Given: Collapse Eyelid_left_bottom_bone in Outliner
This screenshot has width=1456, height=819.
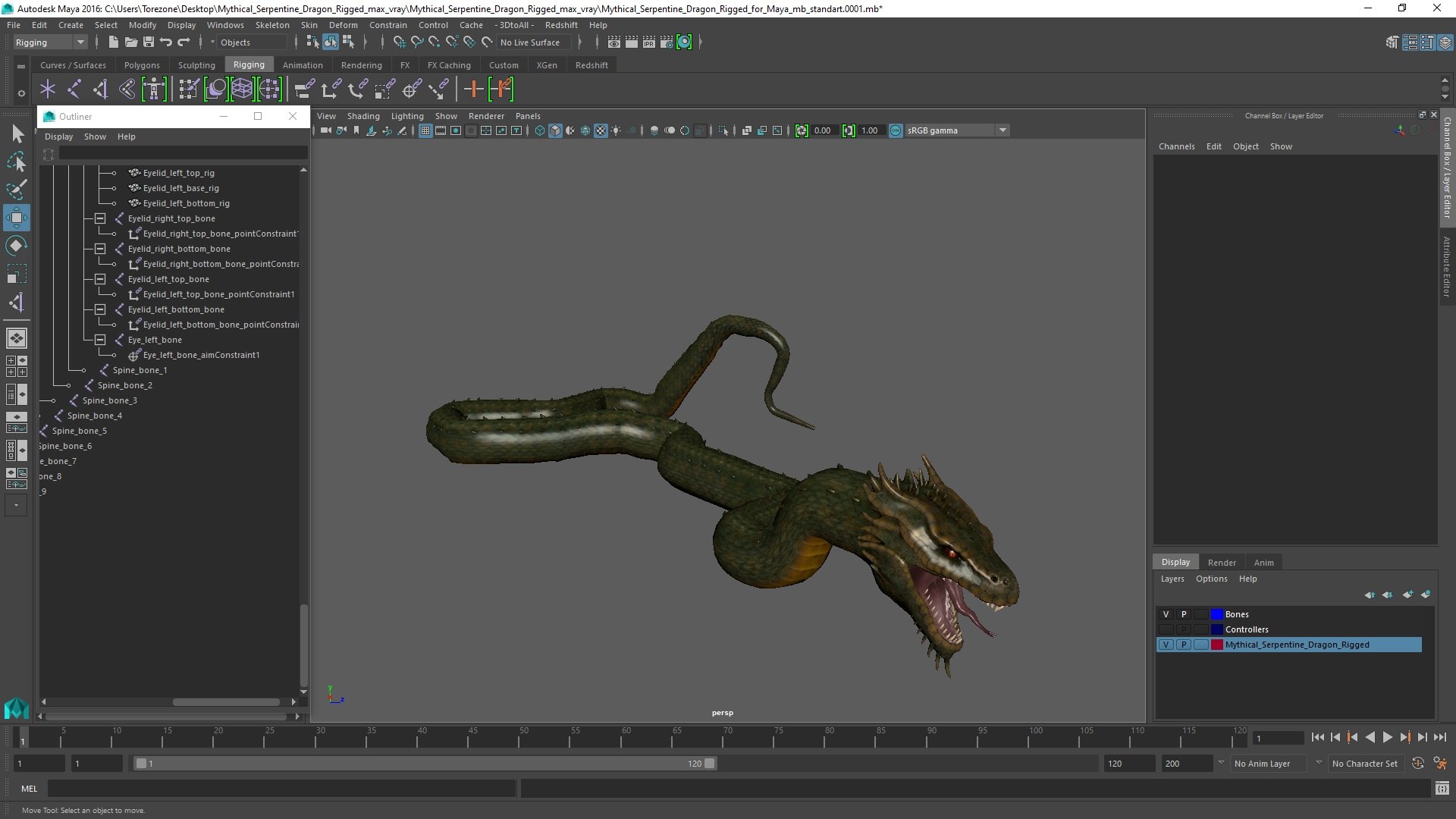Looking at the screenshot, I should (99, 309).
